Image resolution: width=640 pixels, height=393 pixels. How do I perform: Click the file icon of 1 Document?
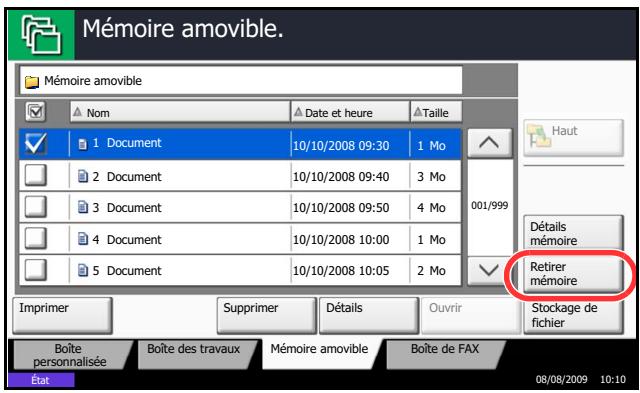click(x=82, y=144)
